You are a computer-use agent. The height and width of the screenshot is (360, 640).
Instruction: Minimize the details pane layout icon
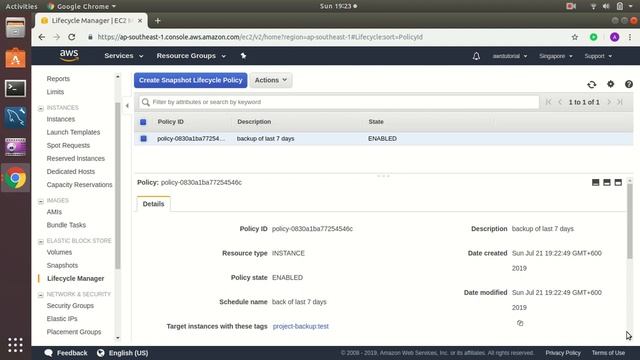(x=596, y=182)
